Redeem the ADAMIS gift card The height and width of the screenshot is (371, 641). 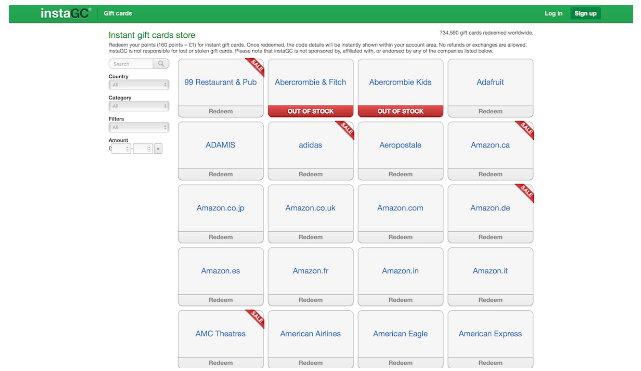[x=221, y=174]
